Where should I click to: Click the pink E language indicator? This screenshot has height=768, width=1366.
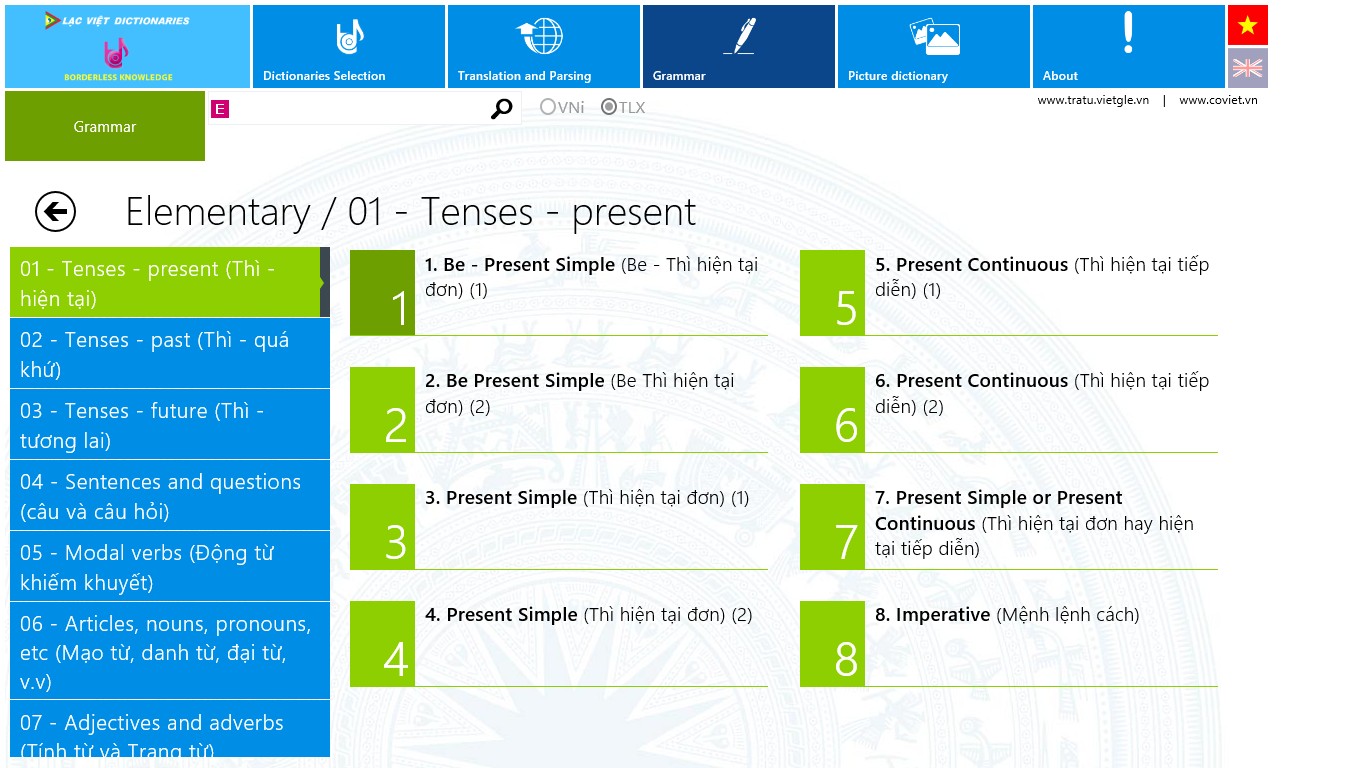220,109
